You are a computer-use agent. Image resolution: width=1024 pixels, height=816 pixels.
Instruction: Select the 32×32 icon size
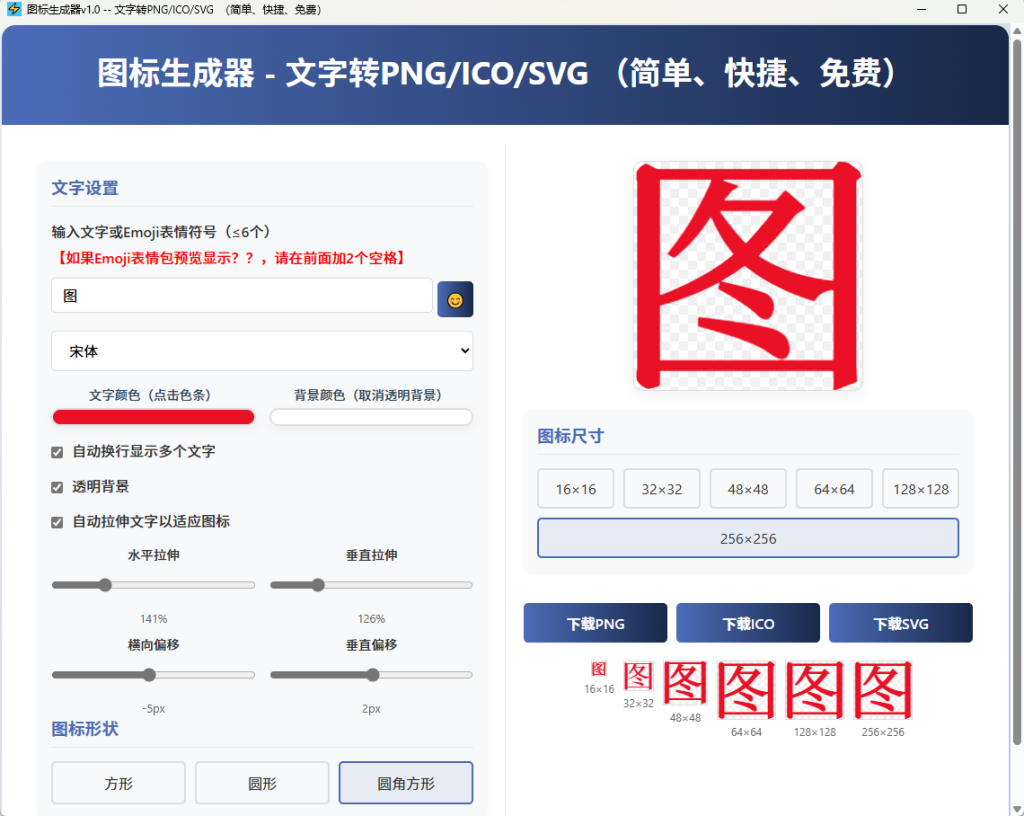(x=661, y=488)
